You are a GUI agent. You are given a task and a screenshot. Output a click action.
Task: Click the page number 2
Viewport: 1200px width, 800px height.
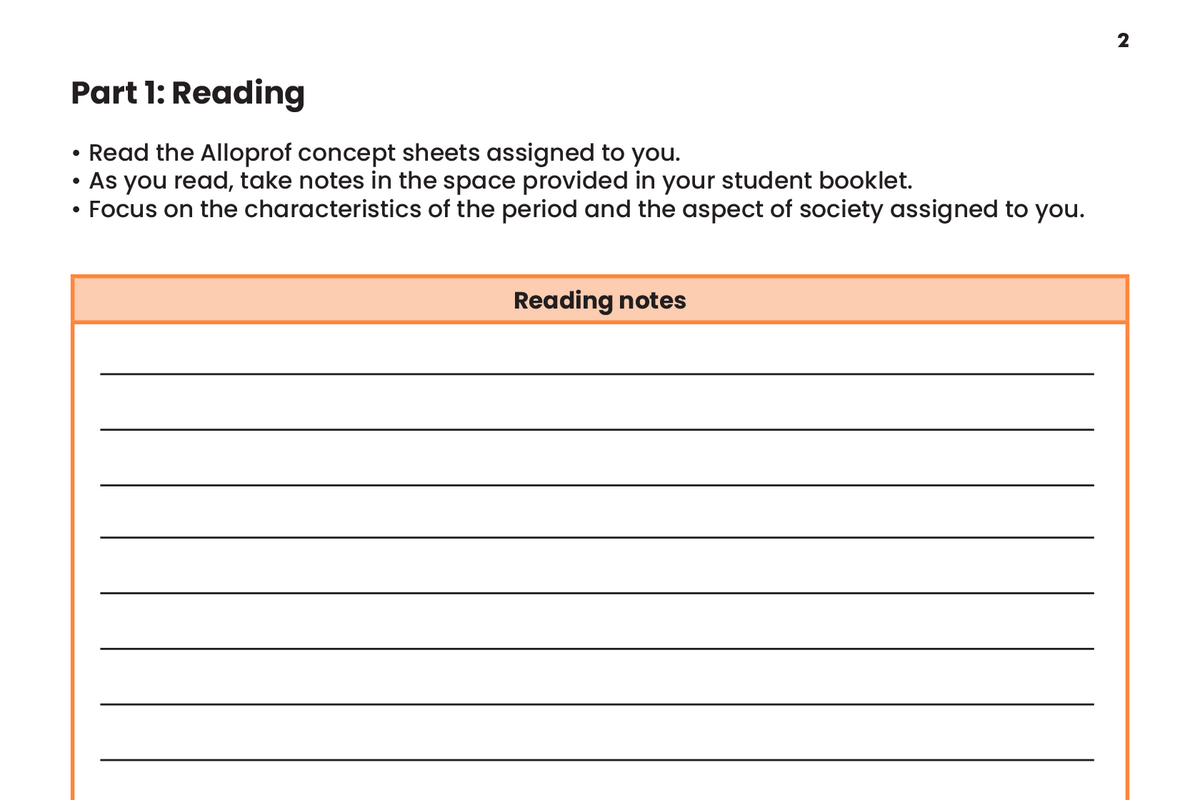coord(1123,41)
